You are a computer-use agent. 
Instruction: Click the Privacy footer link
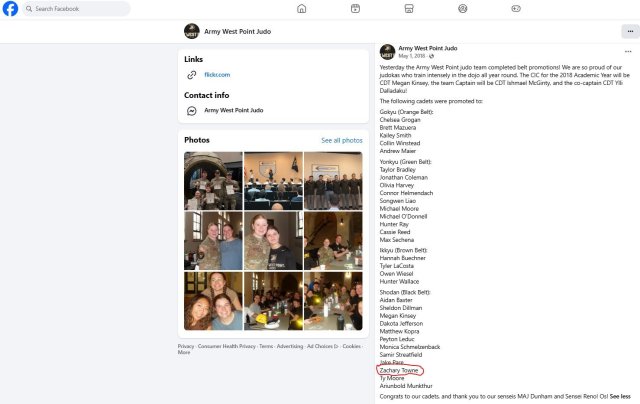tap(186, 346)
